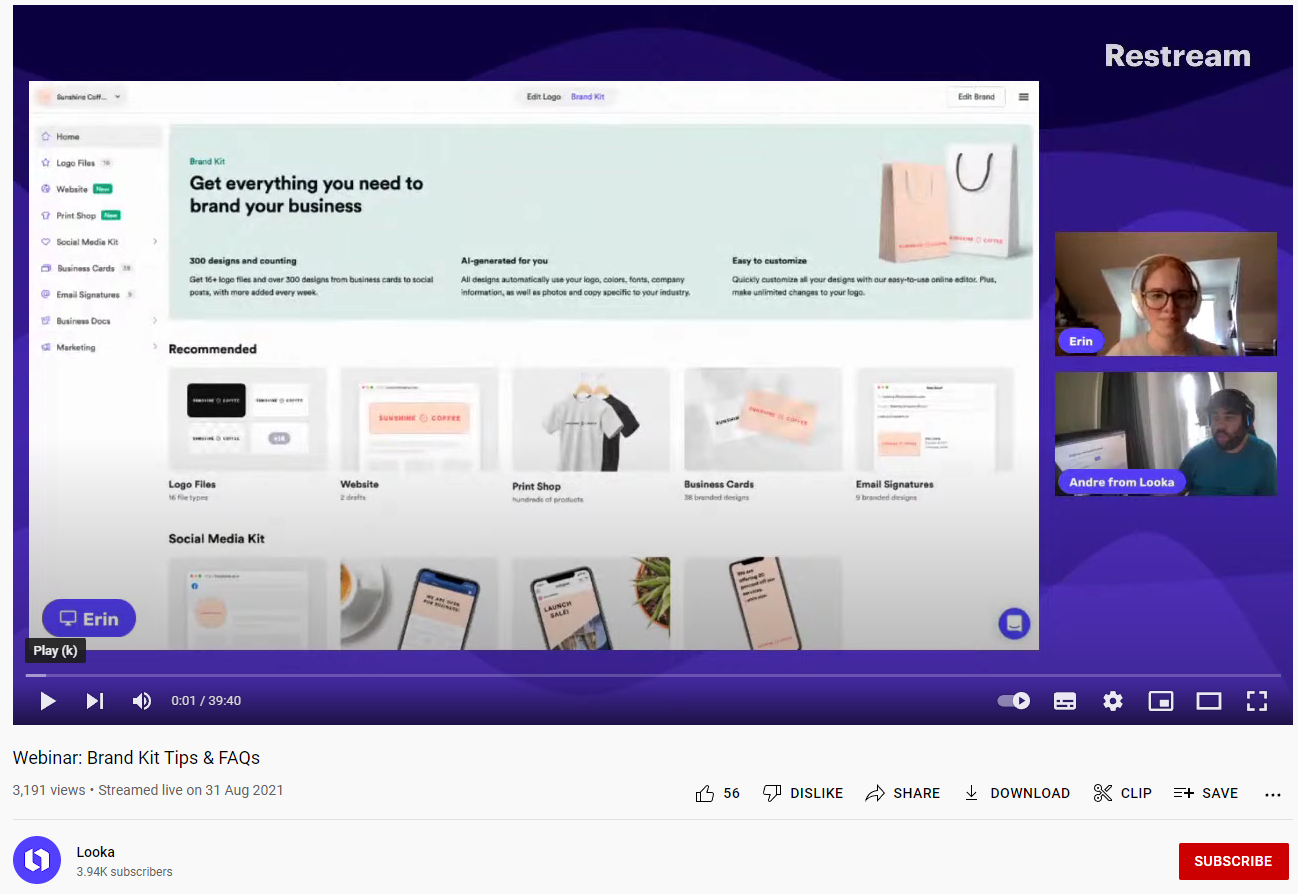Open the Looka channel name link

(96, 852)
